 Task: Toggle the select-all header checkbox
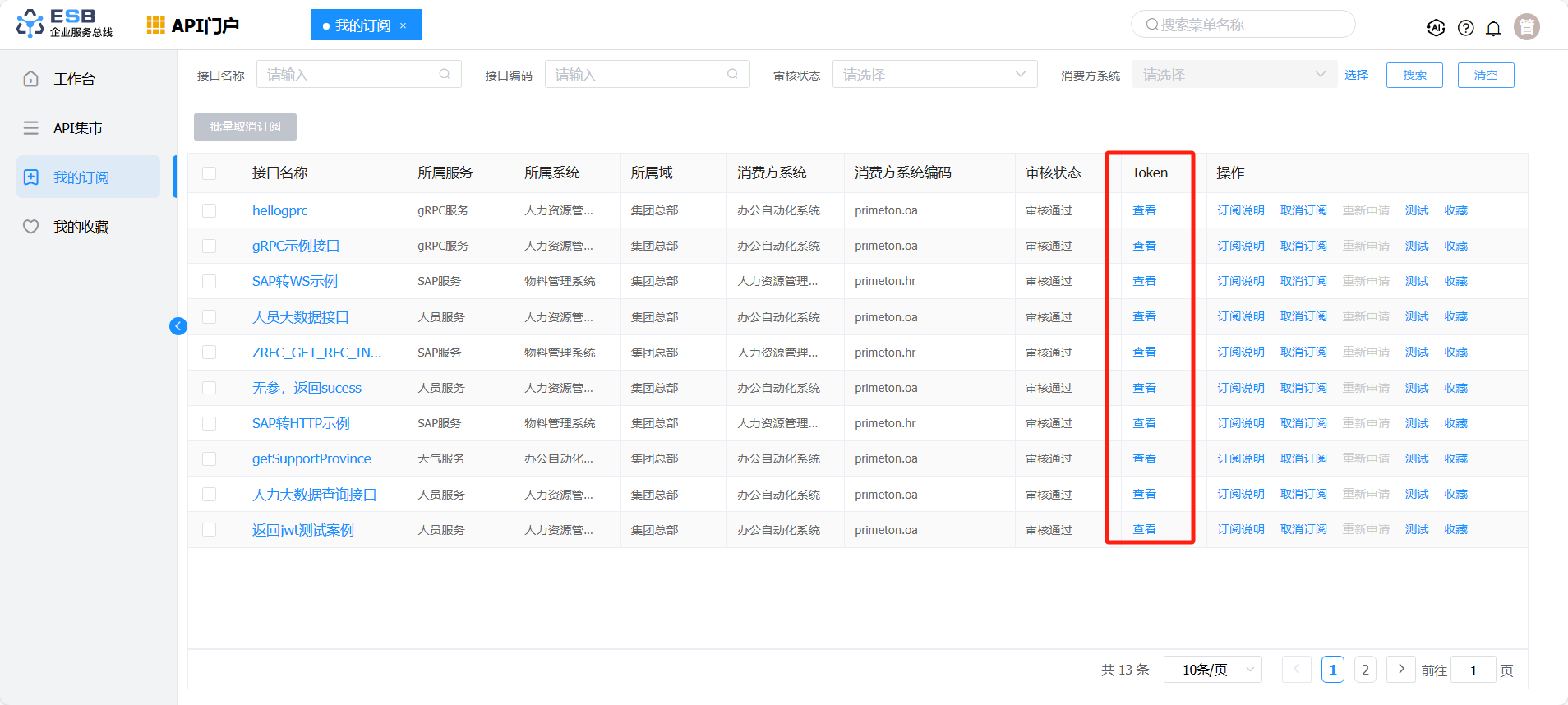click(210, 173)
